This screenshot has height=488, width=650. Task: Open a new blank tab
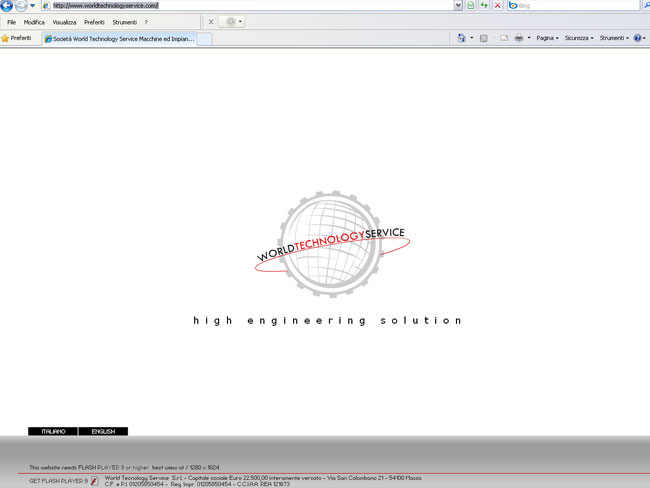point(204,39)
